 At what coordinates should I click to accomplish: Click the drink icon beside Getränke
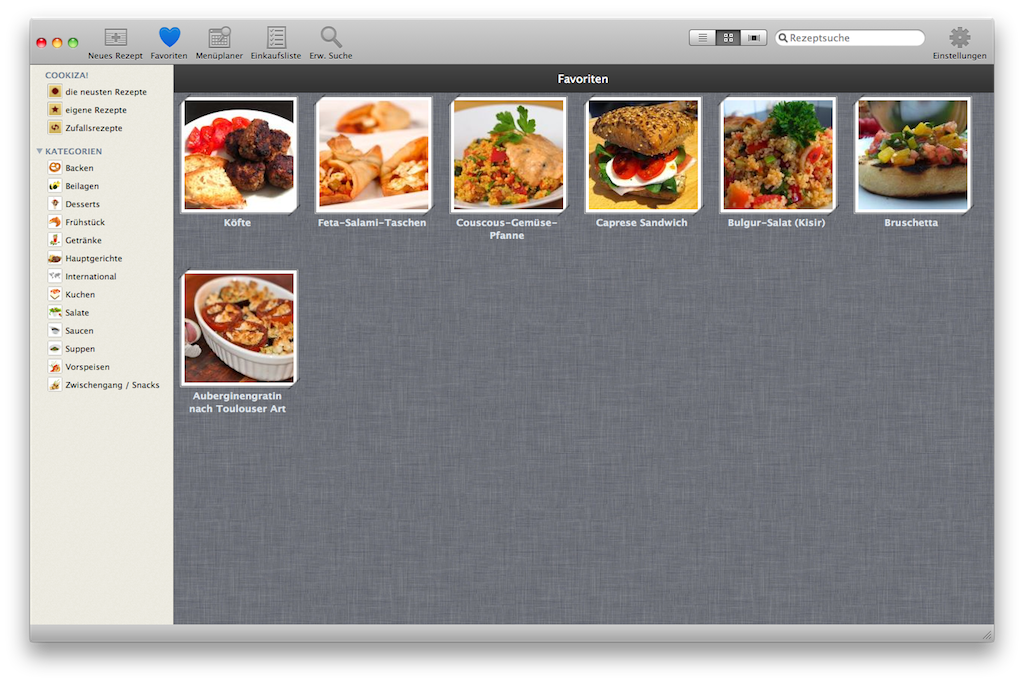tap(55, 240)
